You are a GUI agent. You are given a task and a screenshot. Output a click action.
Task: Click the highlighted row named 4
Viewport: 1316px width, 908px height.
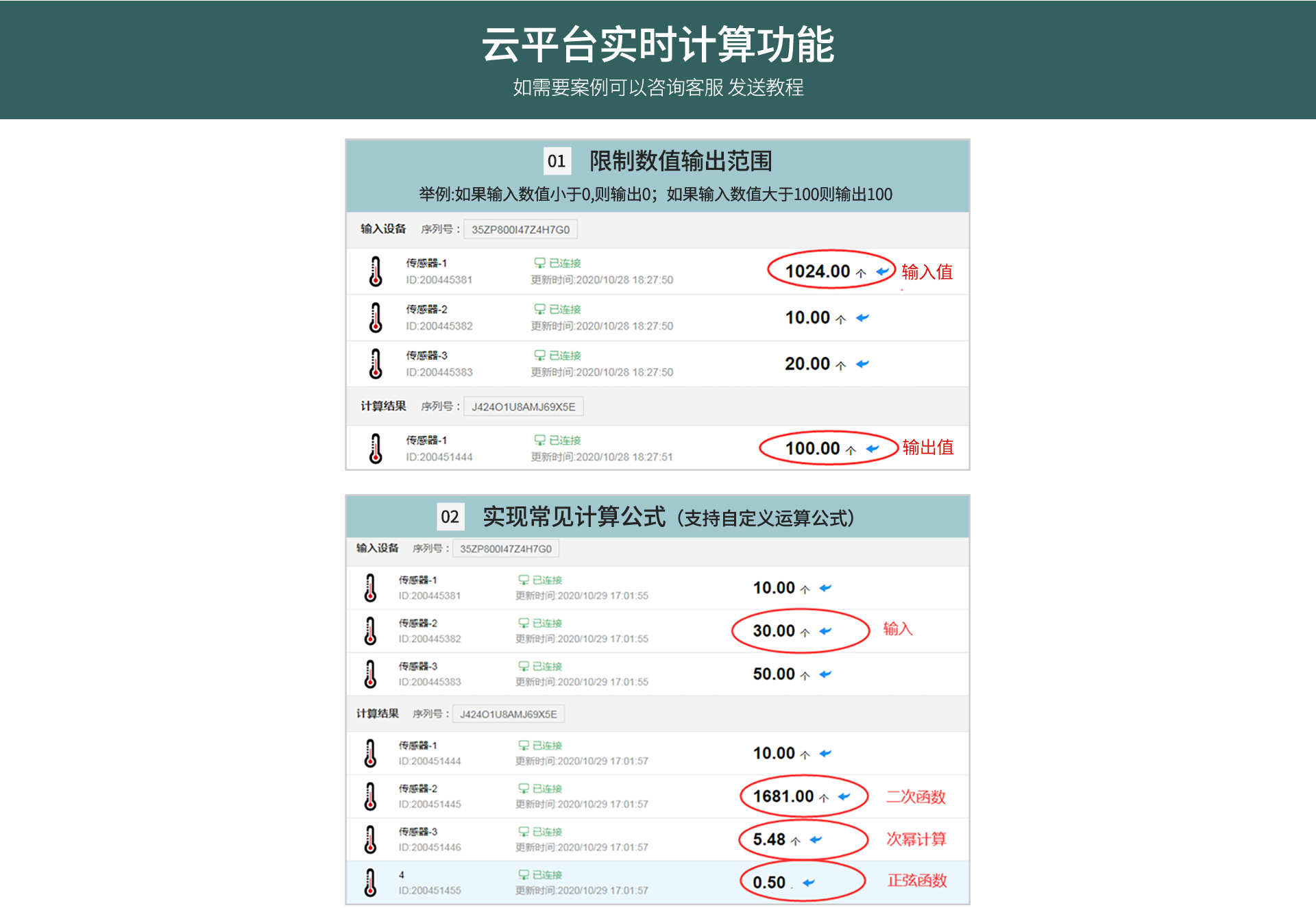tap(402, 875)
